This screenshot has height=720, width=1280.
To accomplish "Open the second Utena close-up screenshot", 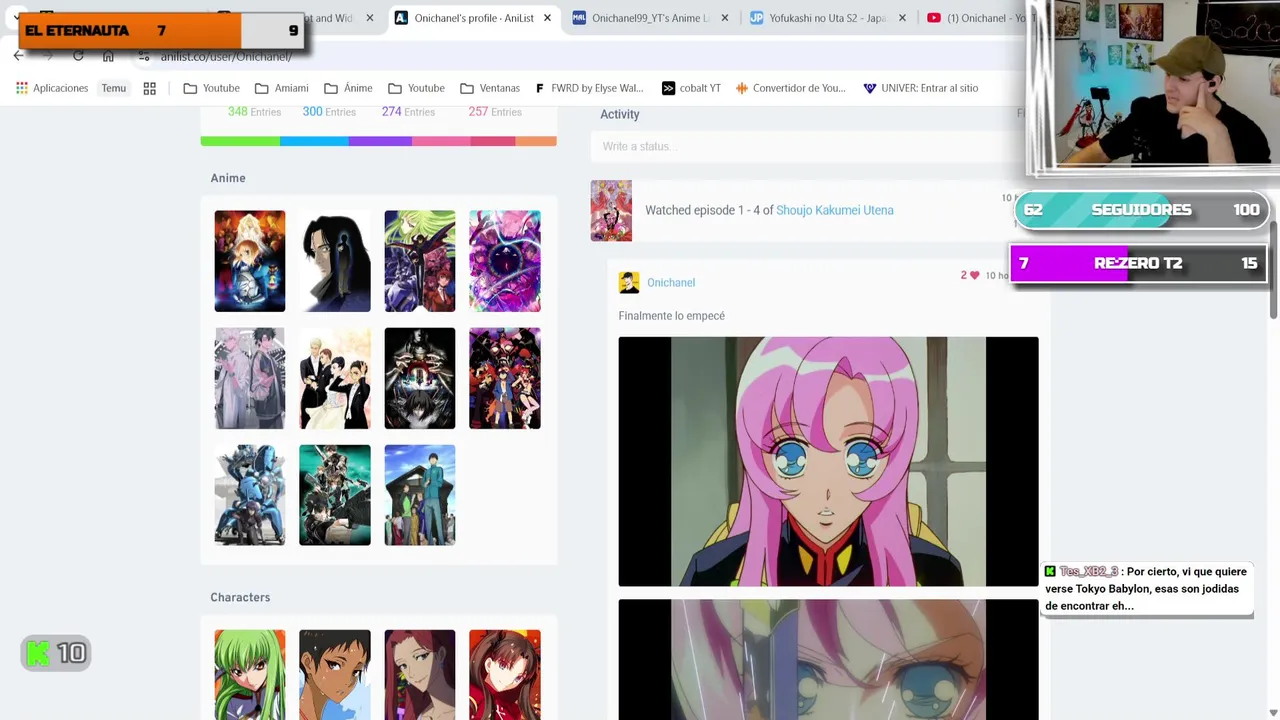I will click(x=828, y=660).
